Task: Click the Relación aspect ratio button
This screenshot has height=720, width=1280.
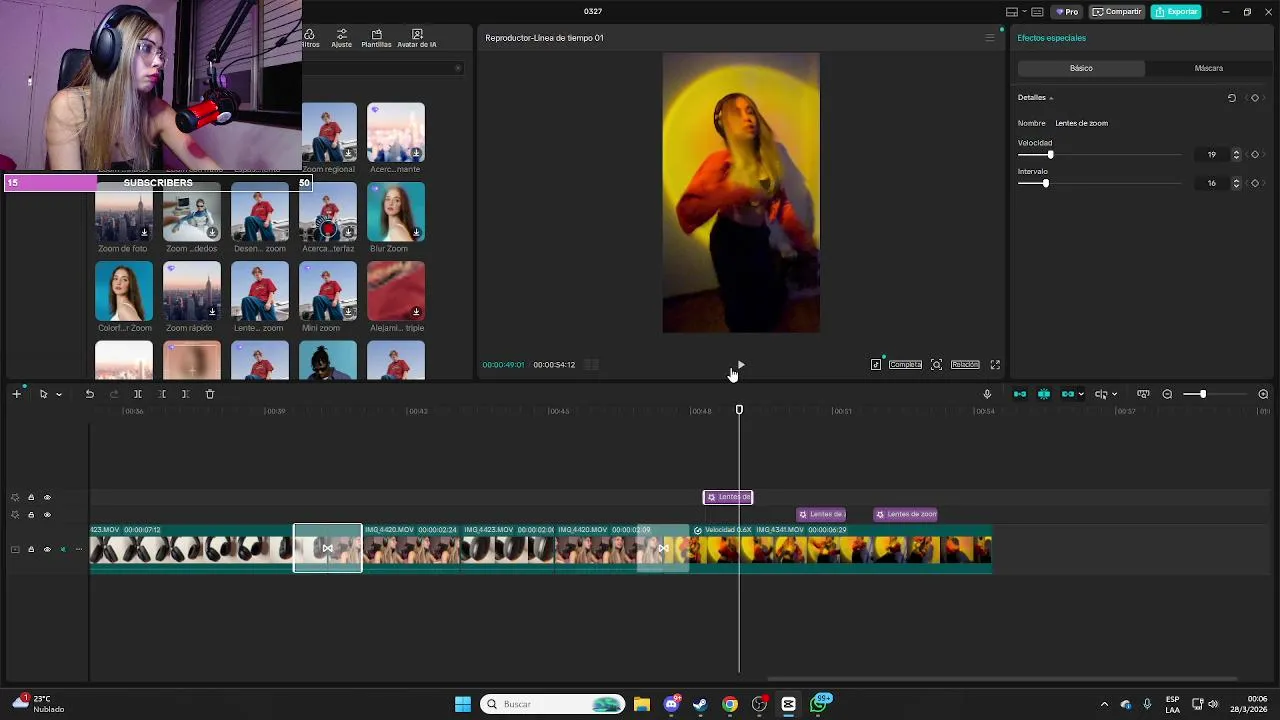Action: 965,365
